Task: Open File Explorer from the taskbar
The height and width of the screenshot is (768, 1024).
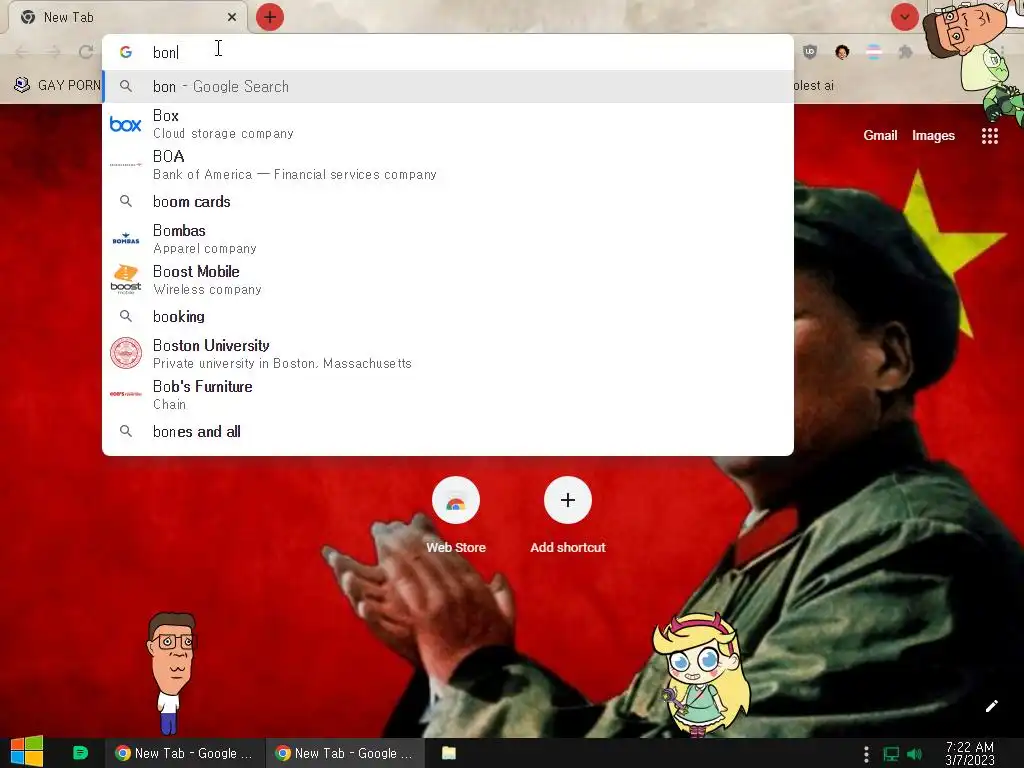Action: (x=449, y=753)
